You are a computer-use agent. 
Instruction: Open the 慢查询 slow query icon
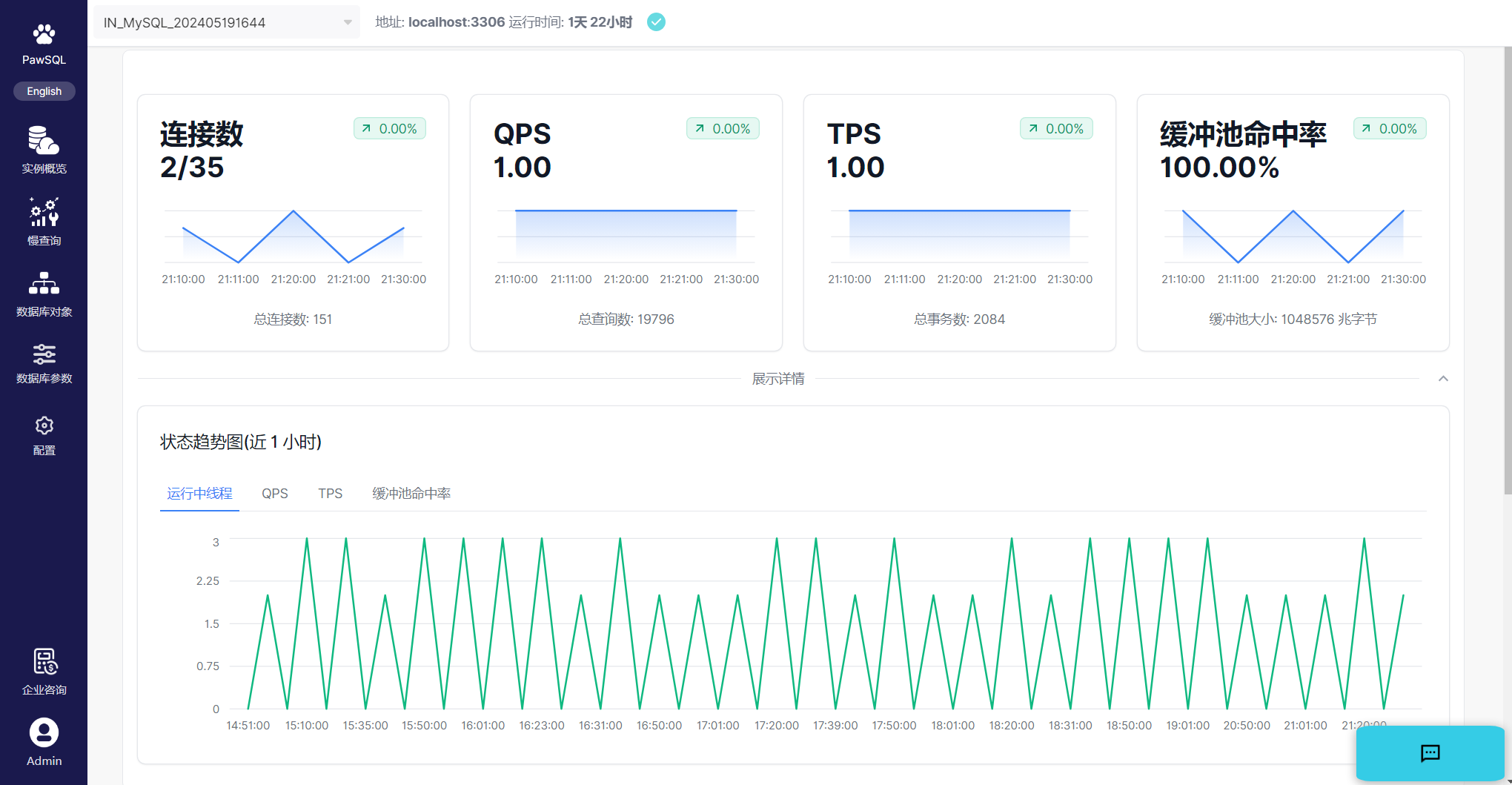44,213
